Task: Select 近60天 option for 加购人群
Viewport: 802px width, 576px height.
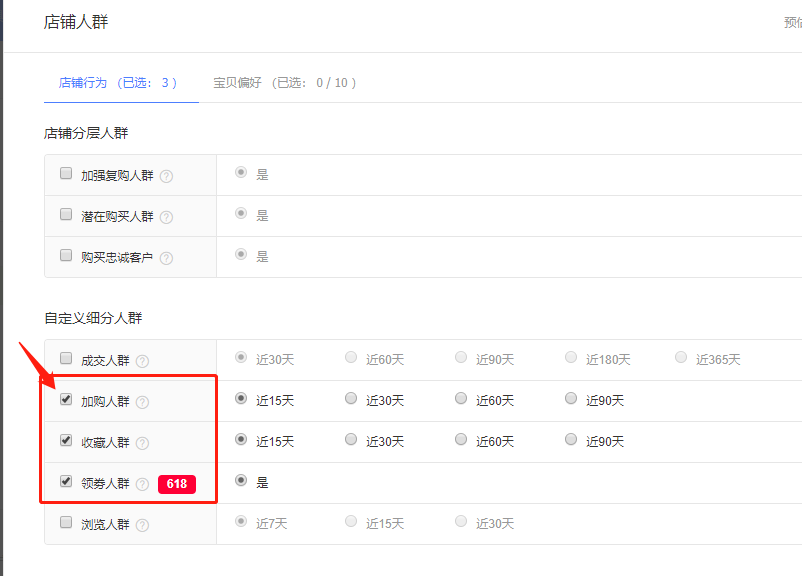Action: pos(461,399)
